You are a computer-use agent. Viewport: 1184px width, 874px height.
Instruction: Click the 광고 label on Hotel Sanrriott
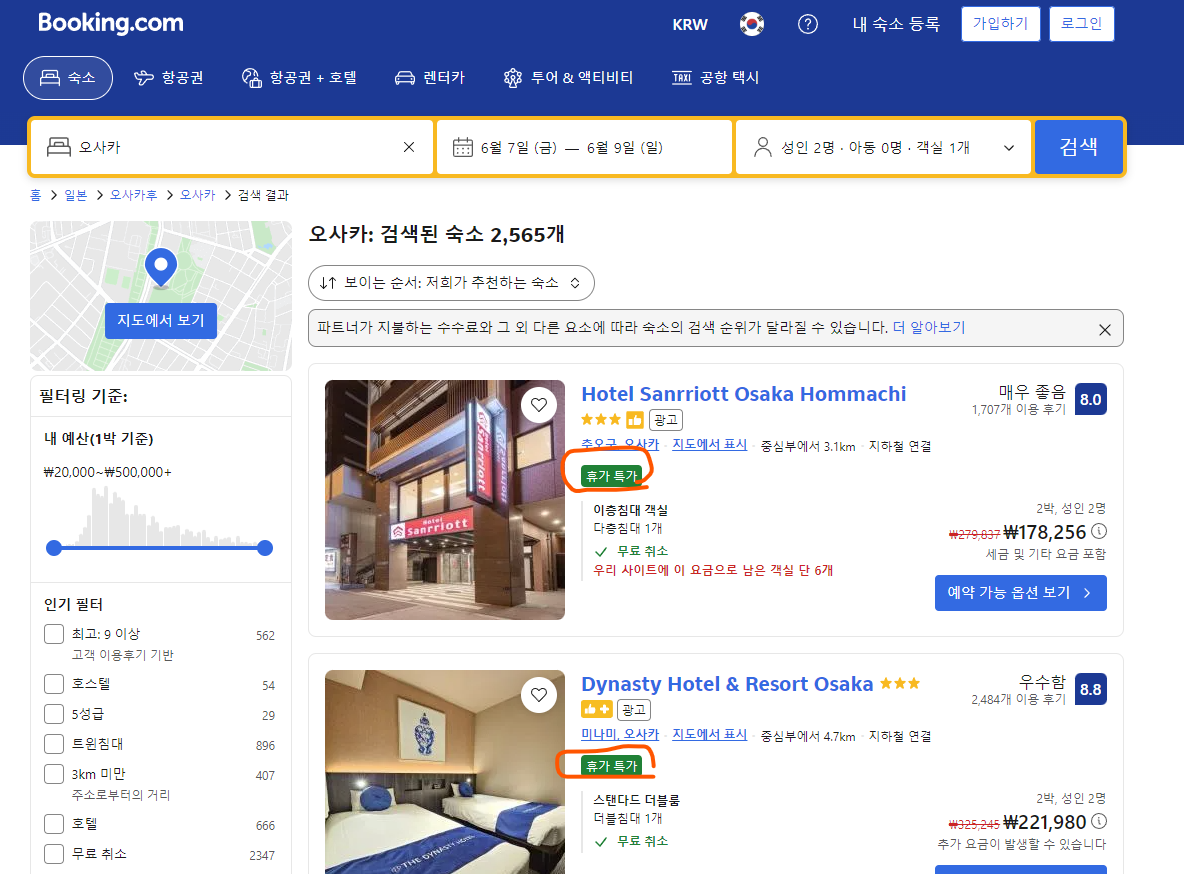(666, 420)
